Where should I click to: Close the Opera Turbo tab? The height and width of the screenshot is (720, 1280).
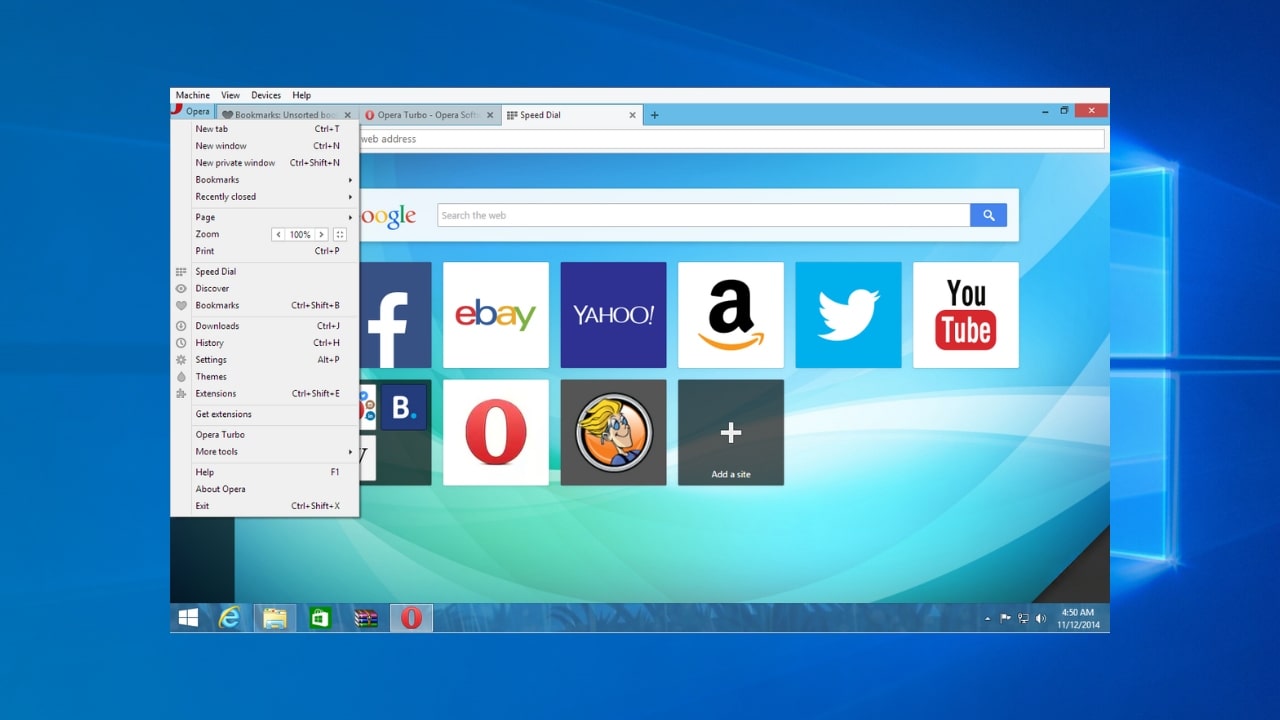click(489, 115)
